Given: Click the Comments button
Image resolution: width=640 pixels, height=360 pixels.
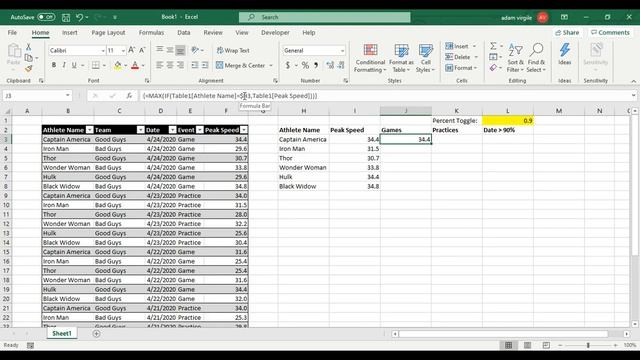Looking at the screenshot, I should point(610,33).
